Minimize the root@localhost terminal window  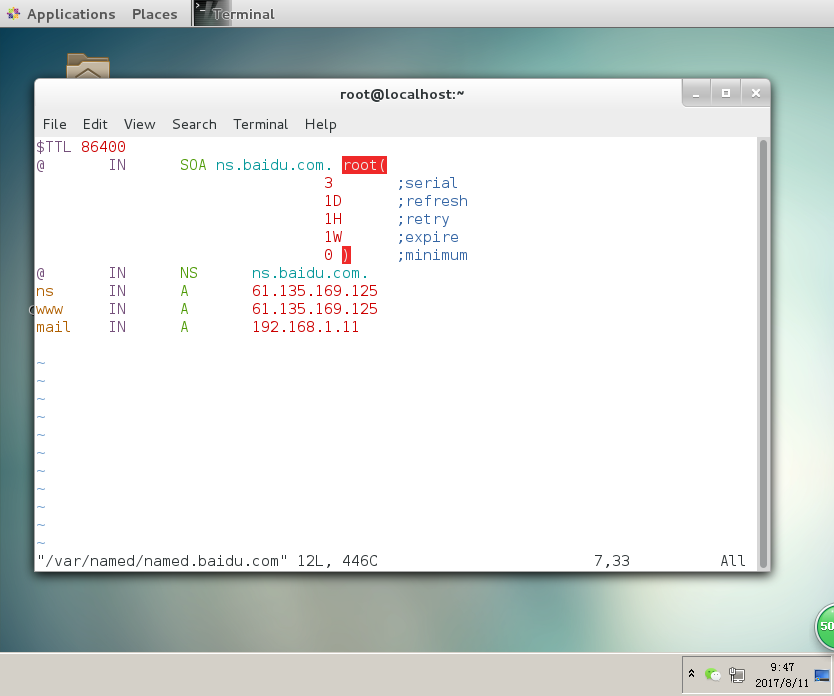click(x=696, y=94)
